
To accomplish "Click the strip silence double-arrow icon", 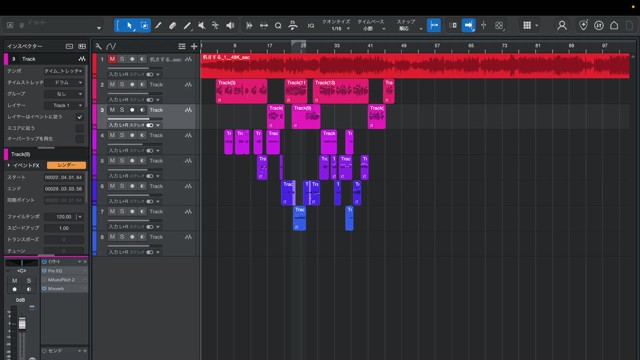I will [264, 26].
